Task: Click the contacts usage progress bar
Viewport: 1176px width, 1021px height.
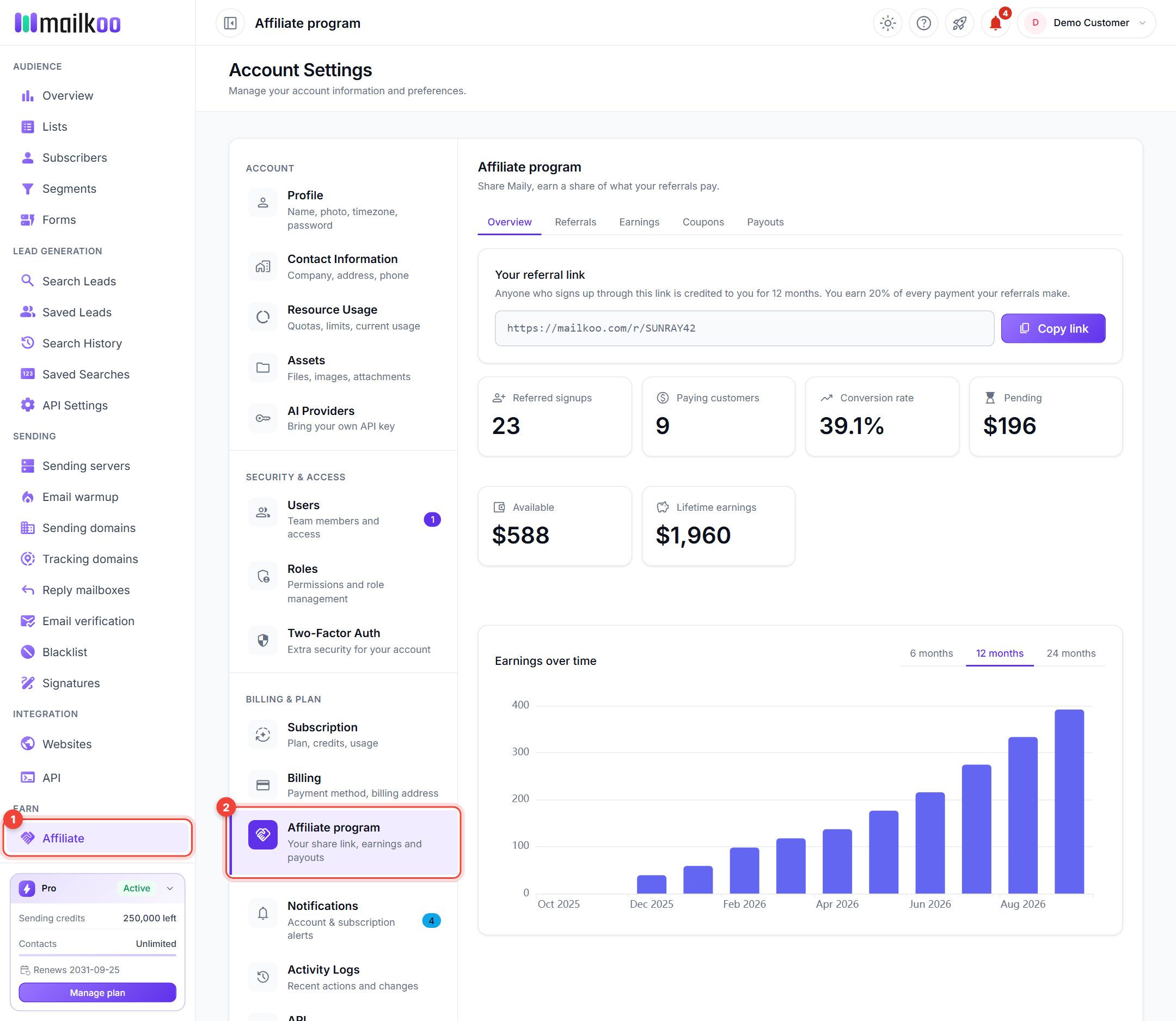Action: tap(97, 955)
